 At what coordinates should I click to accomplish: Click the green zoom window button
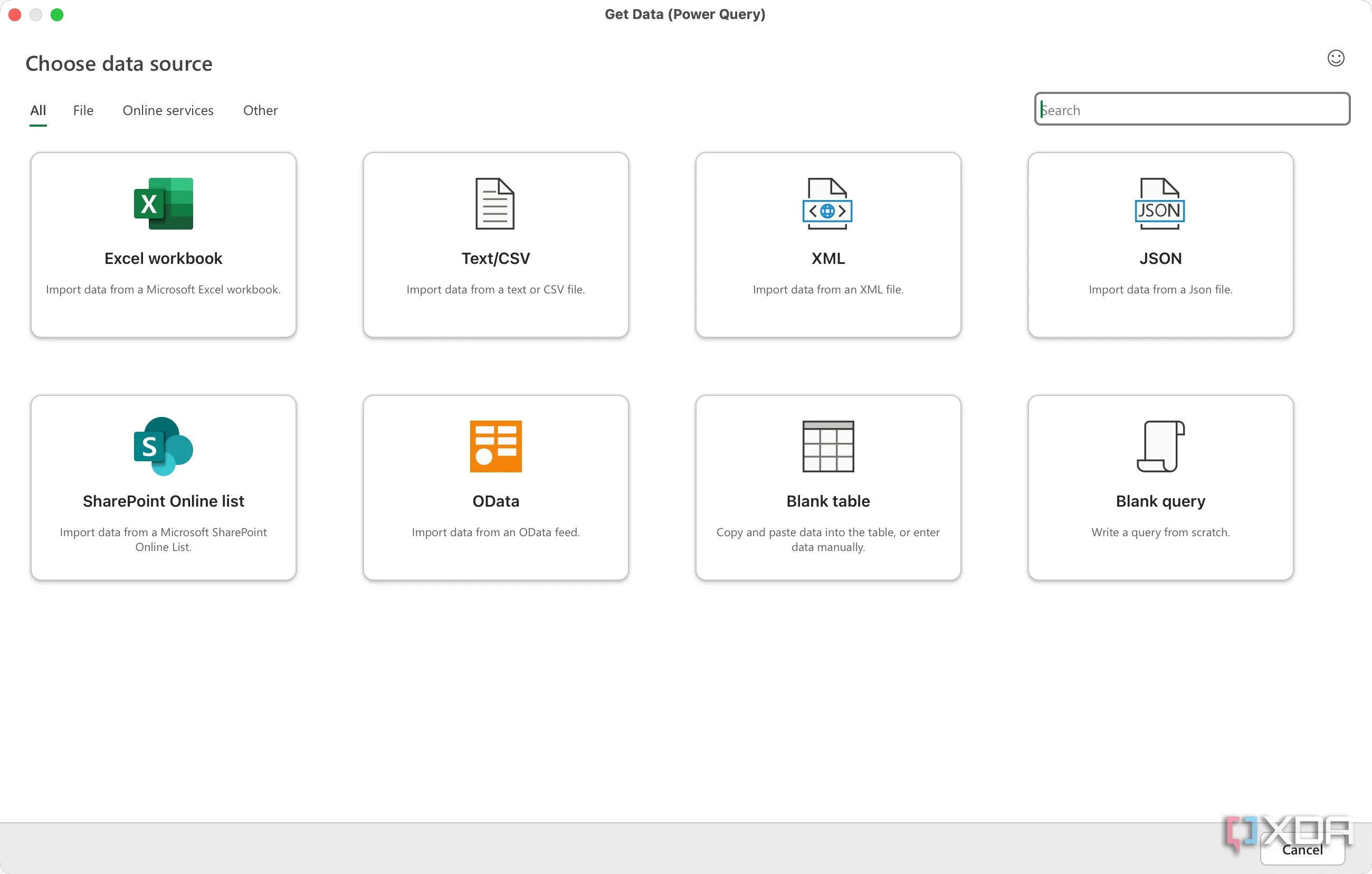coord(57,14)
